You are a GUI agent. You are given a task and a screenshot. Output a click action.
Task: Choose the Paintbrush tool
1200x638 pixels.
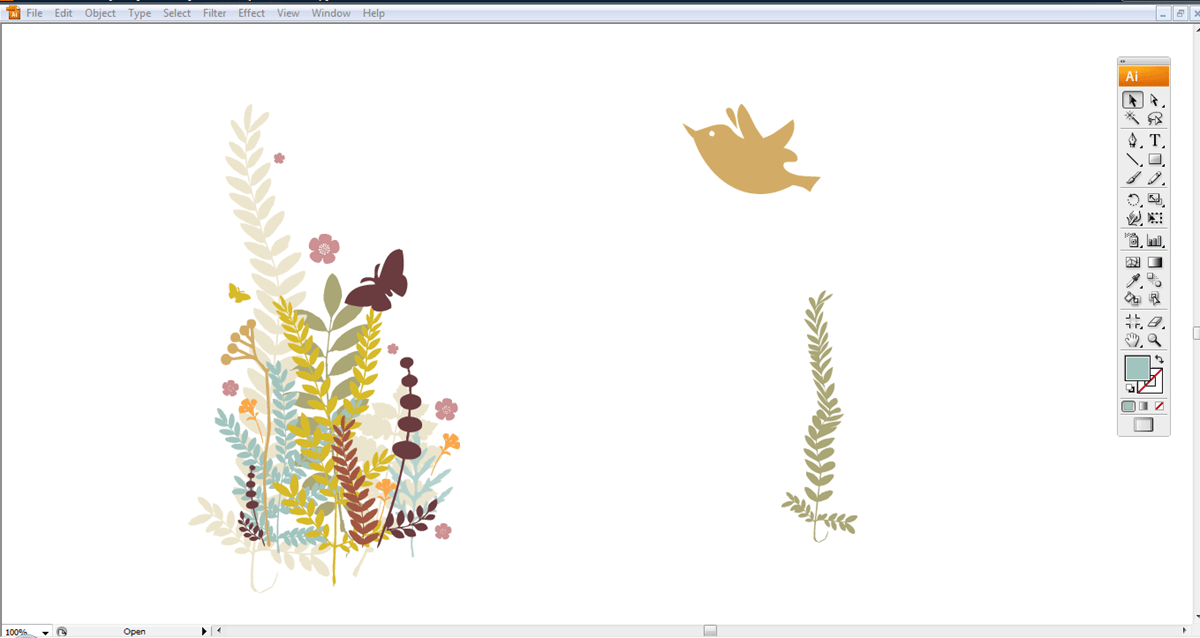[1133, 178]
